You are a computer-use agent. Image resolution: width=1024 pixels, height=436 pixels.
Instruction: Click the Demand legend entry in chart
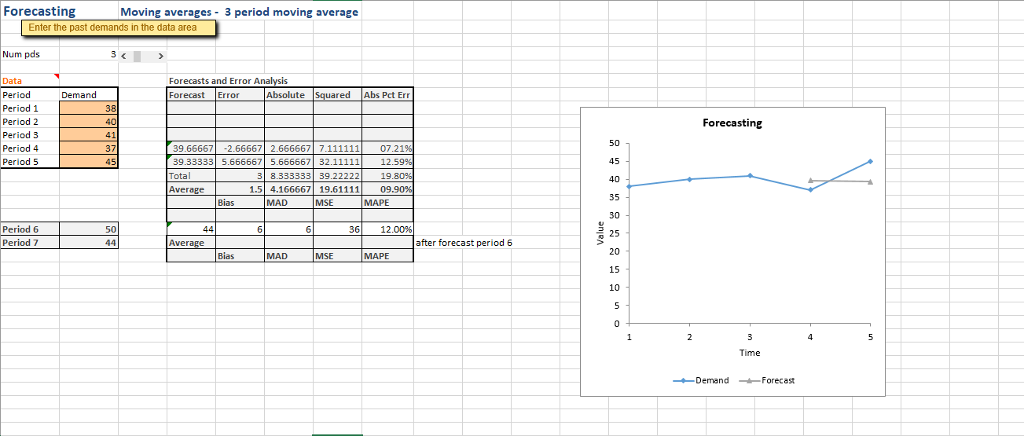[707, 381]
